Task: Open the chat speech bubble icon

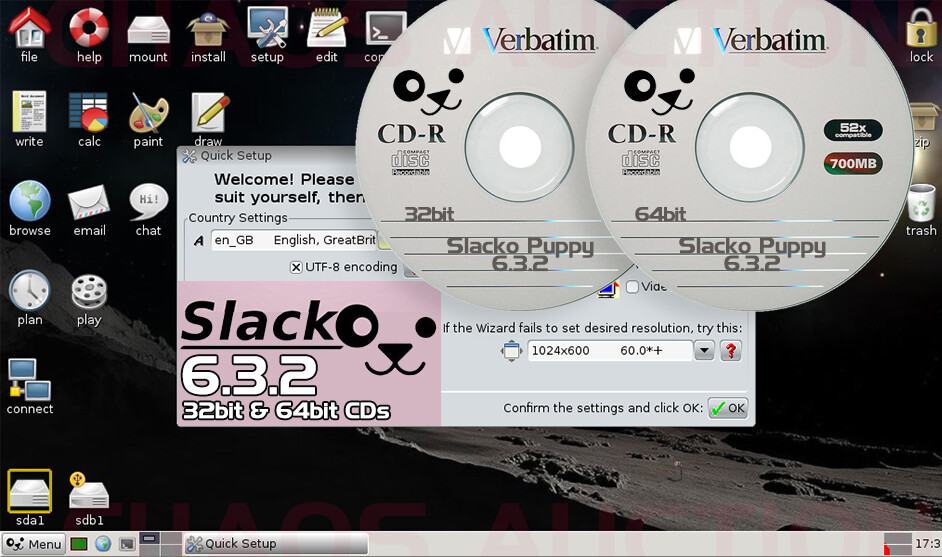Action: click(148, 202)
